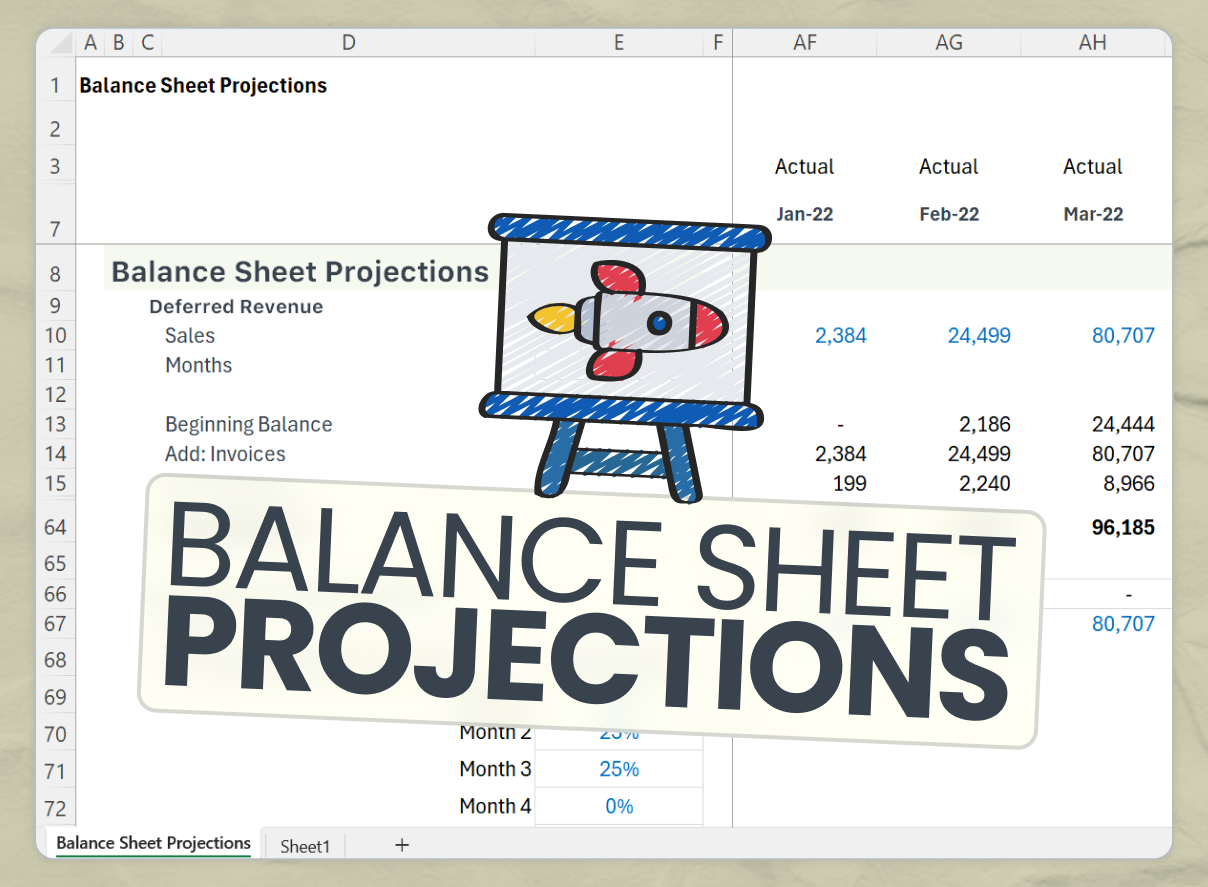Select row 10 by its row number
This screenshot has height=887, width=1208.
click(56, 335)
